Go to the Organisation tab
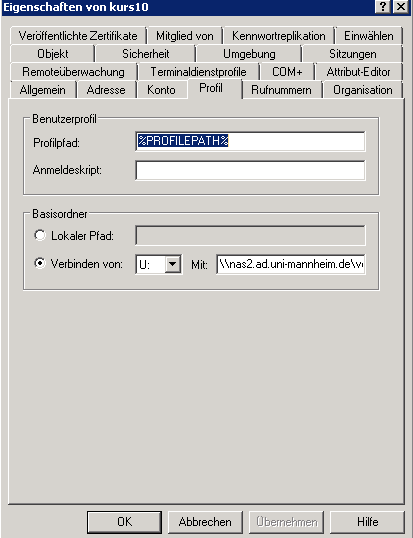413x538 pixels. click(x=363, y=90)
